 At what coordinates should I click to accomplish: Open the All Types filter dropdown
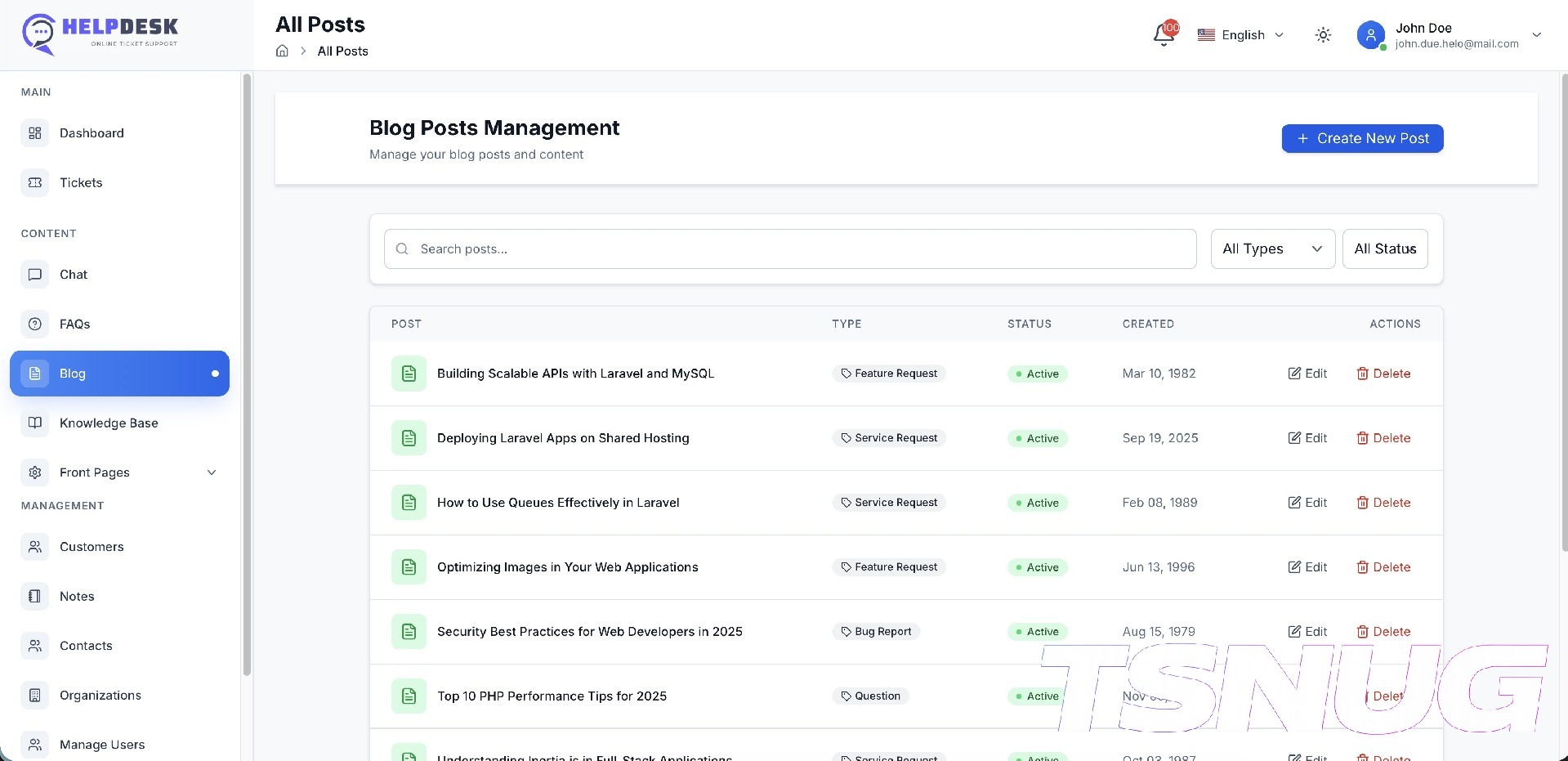tap(1272, 249)
